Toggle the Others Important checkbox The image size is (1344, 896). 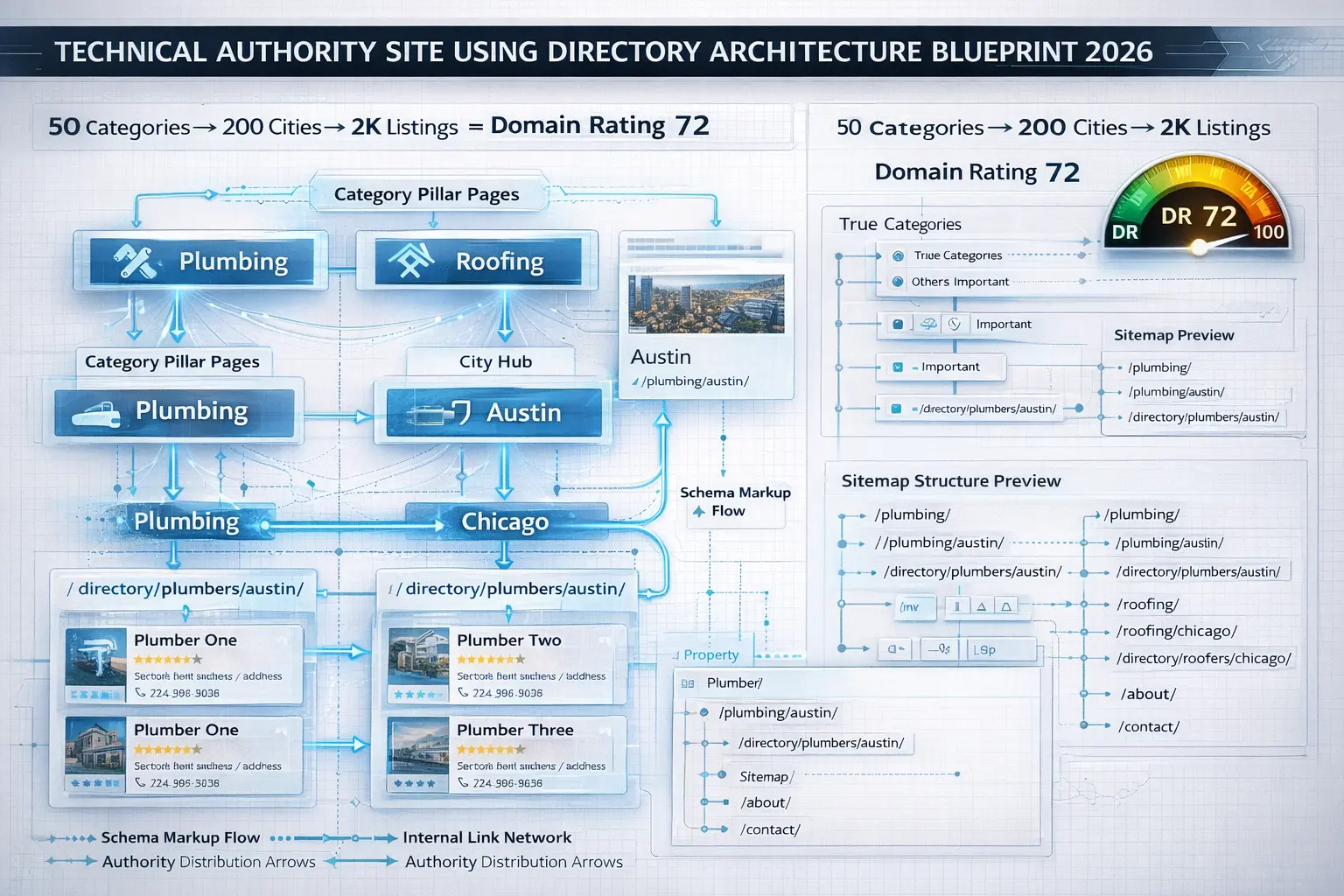(899, 282)
